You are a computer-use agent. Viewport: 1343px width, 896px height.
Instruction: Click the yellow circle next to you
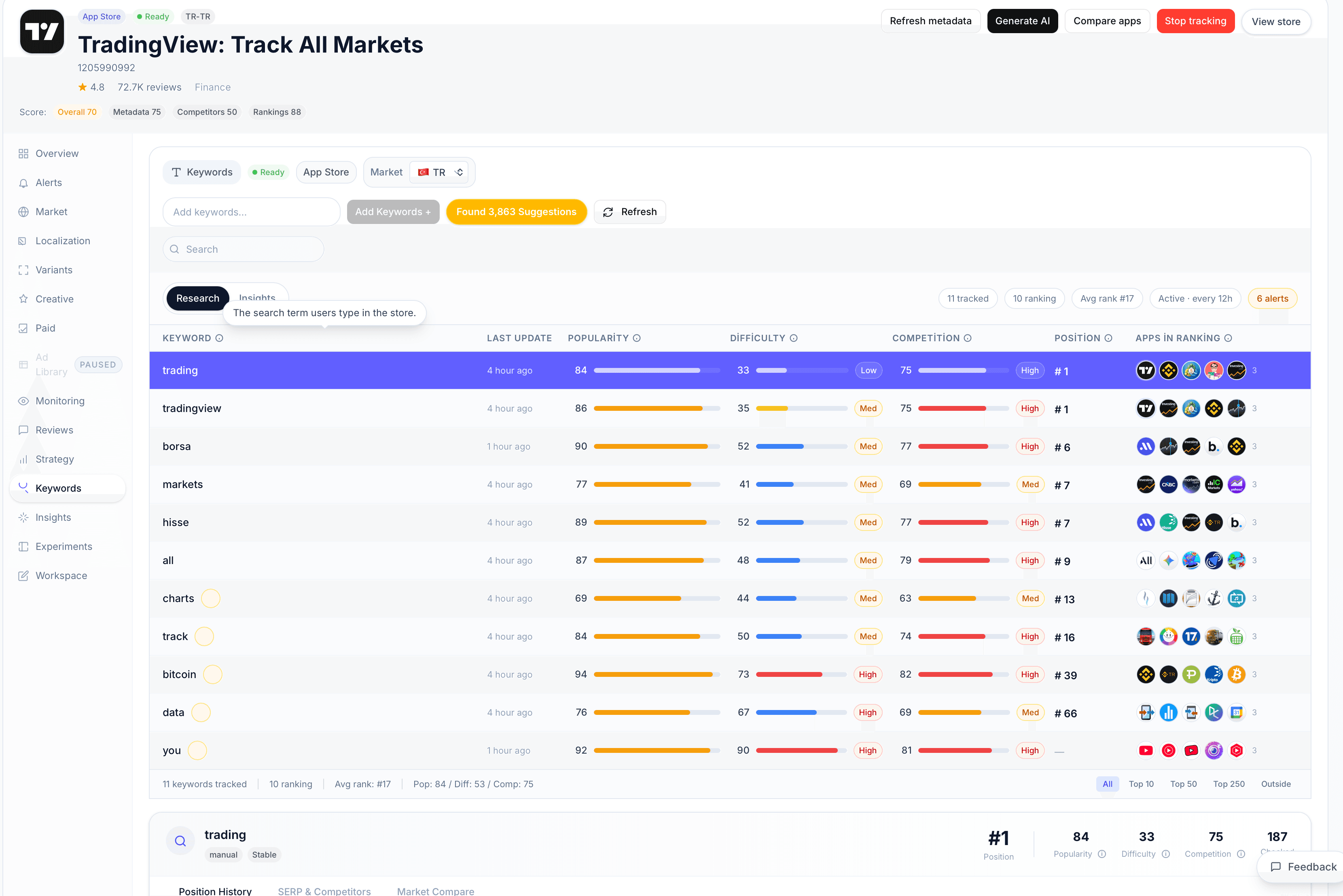pos(197,751)
